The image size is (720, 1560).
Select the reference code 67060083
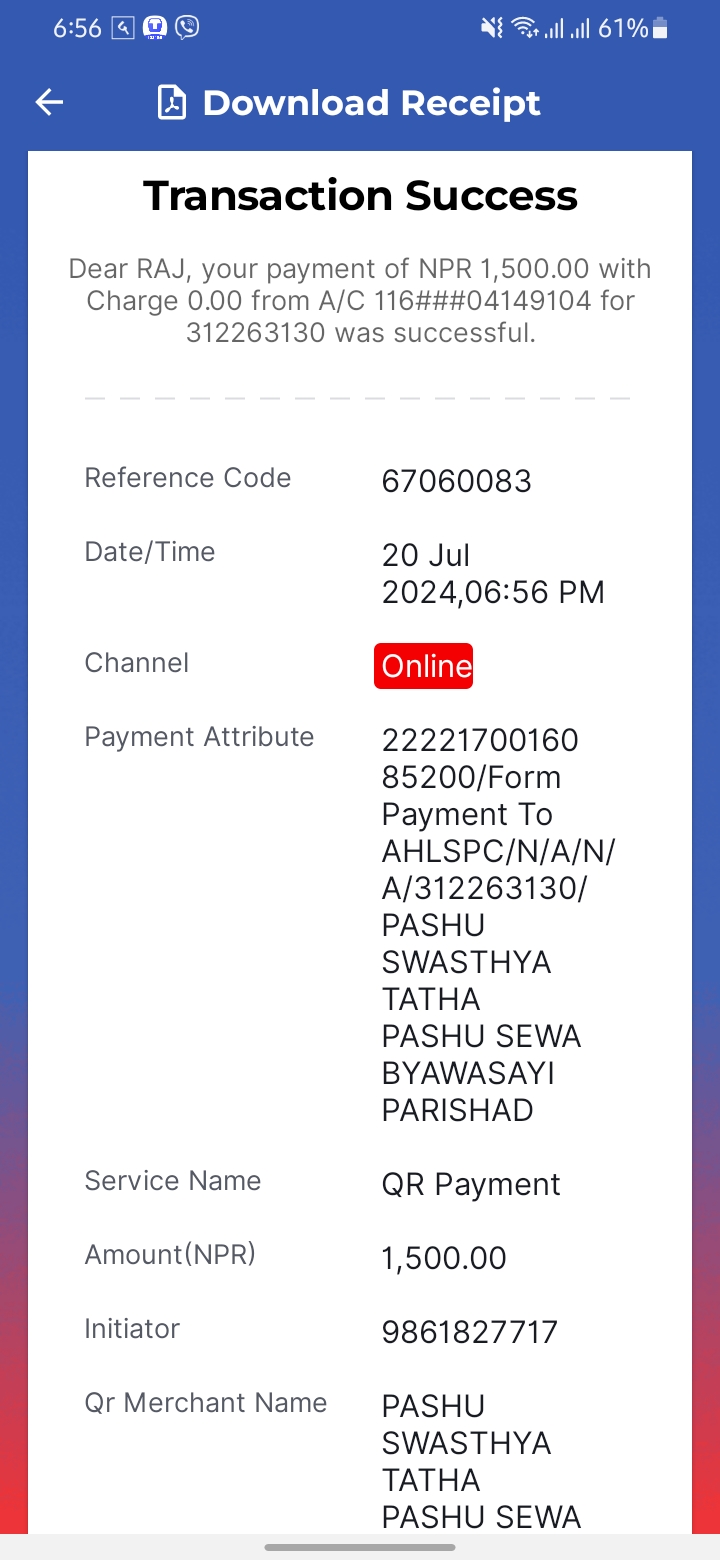[x=457, y=482]
